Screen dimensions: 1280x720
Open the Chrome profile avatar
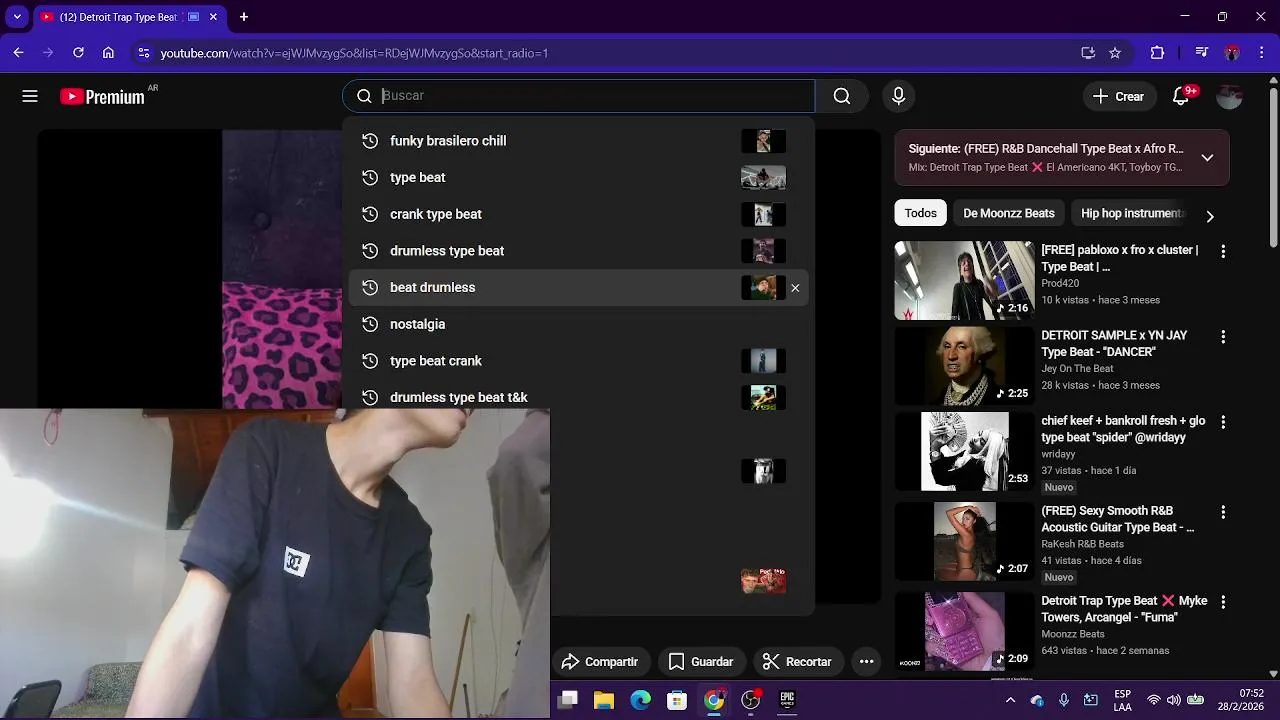1232,53
